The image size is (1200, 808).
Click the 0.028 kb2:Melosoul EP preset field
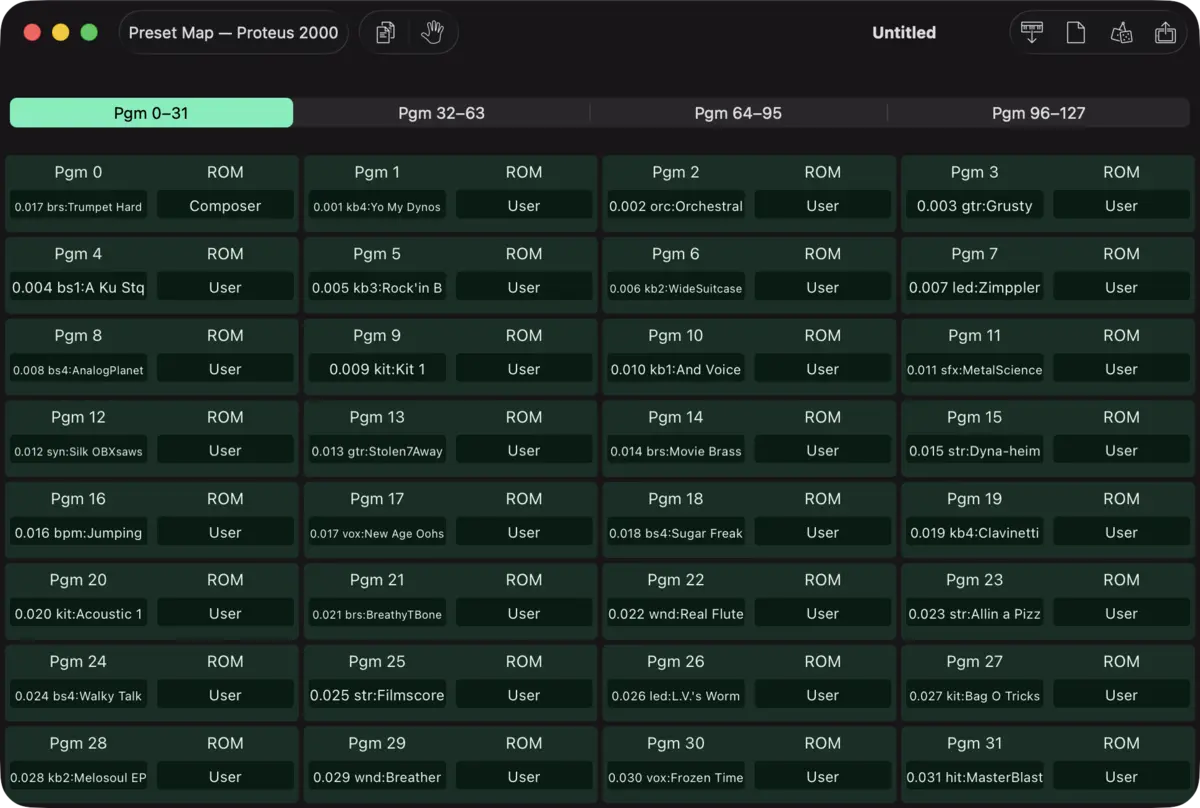tap(78, 777)
